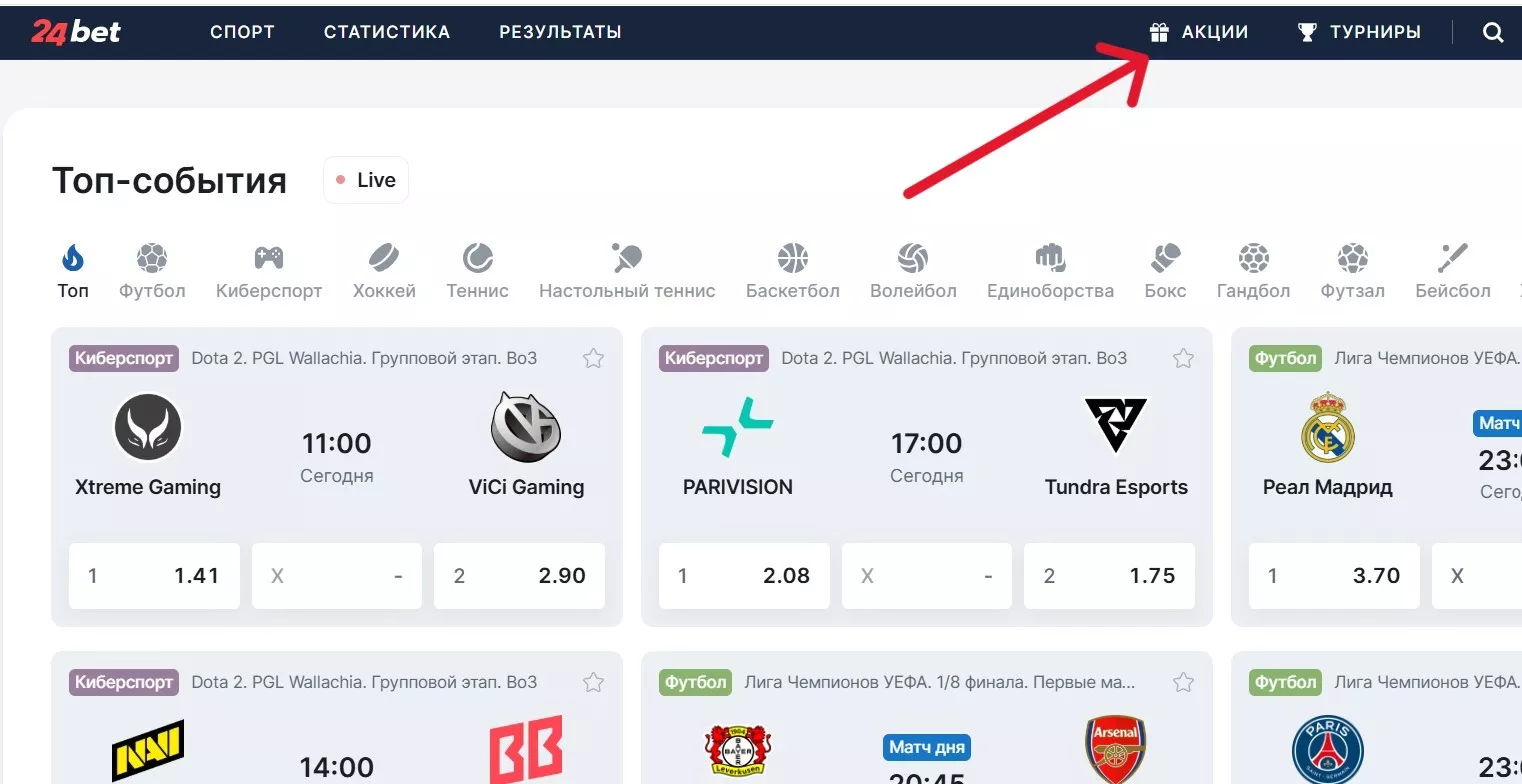Image resolution: width=1522 pixels, height=784 pixels.
Task: Select the Киберспорт gamepad icon
Action: click(268, 259)
